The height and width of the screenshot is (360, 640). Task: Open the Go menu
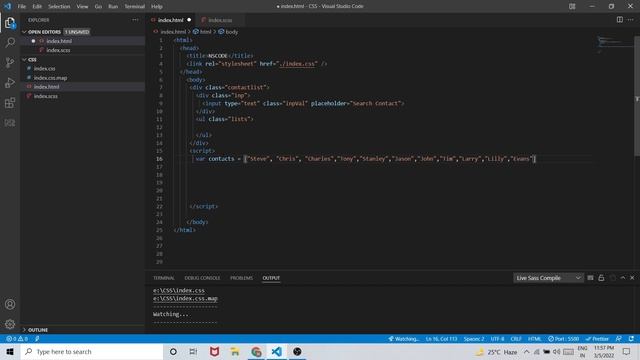(98, 7)
